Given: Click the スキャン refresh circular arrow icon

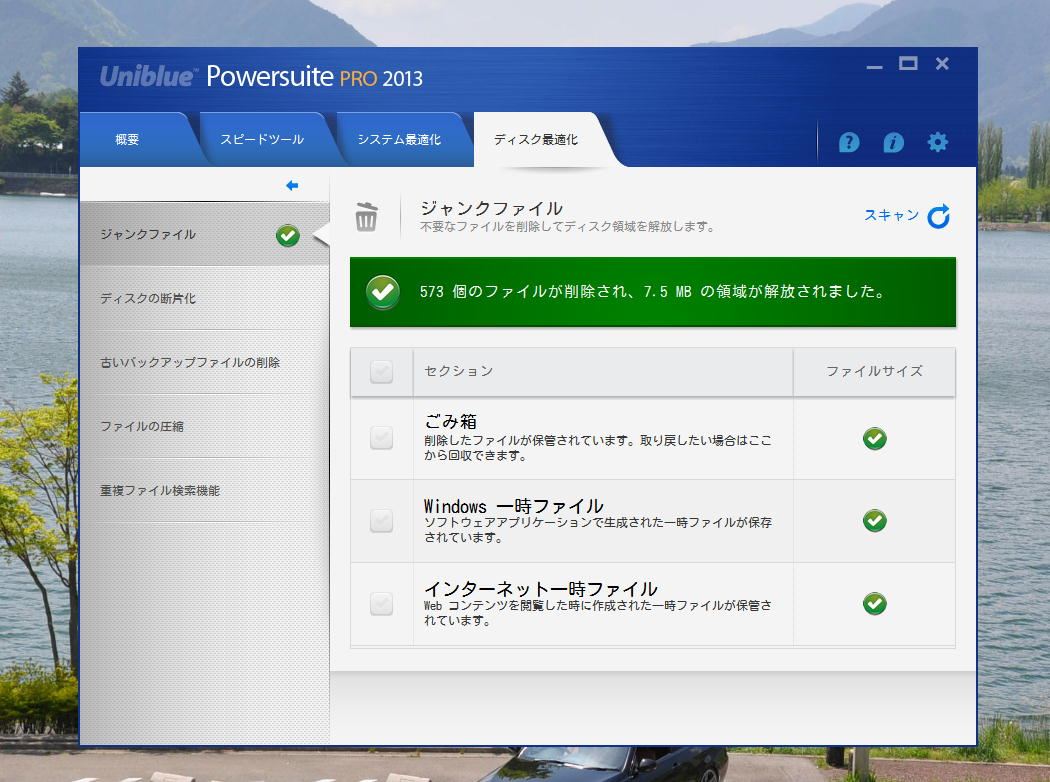Looking at the screenshot, I should pos(939,216).
